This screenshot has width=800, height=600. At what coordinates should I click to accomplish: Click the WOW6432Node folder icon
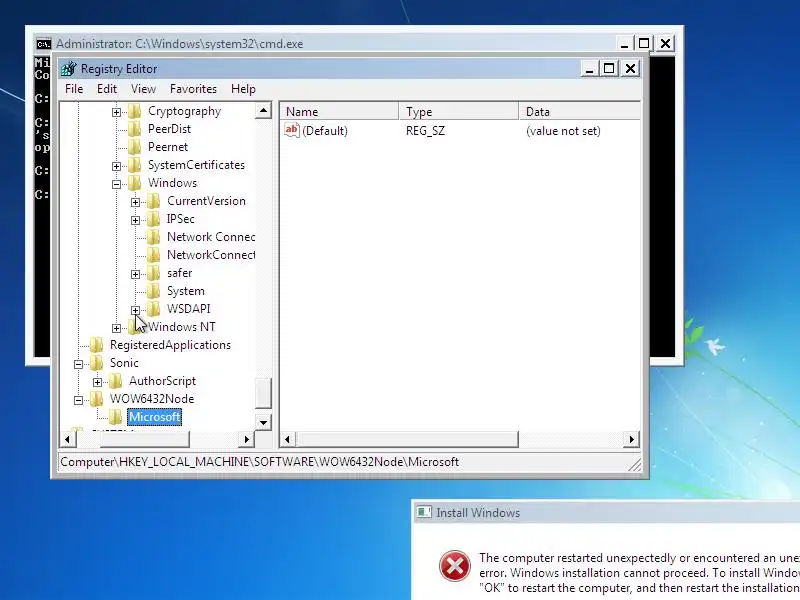96,399
